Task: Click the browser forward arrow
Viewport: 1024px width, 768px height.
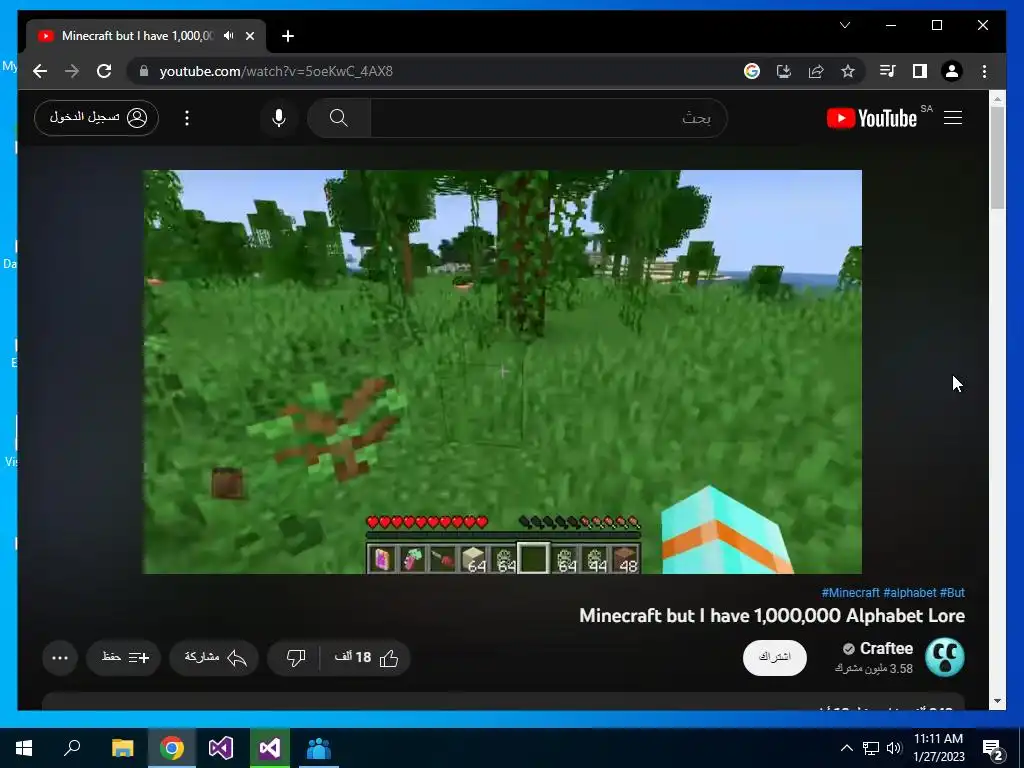Action: (x=72, y=71)
